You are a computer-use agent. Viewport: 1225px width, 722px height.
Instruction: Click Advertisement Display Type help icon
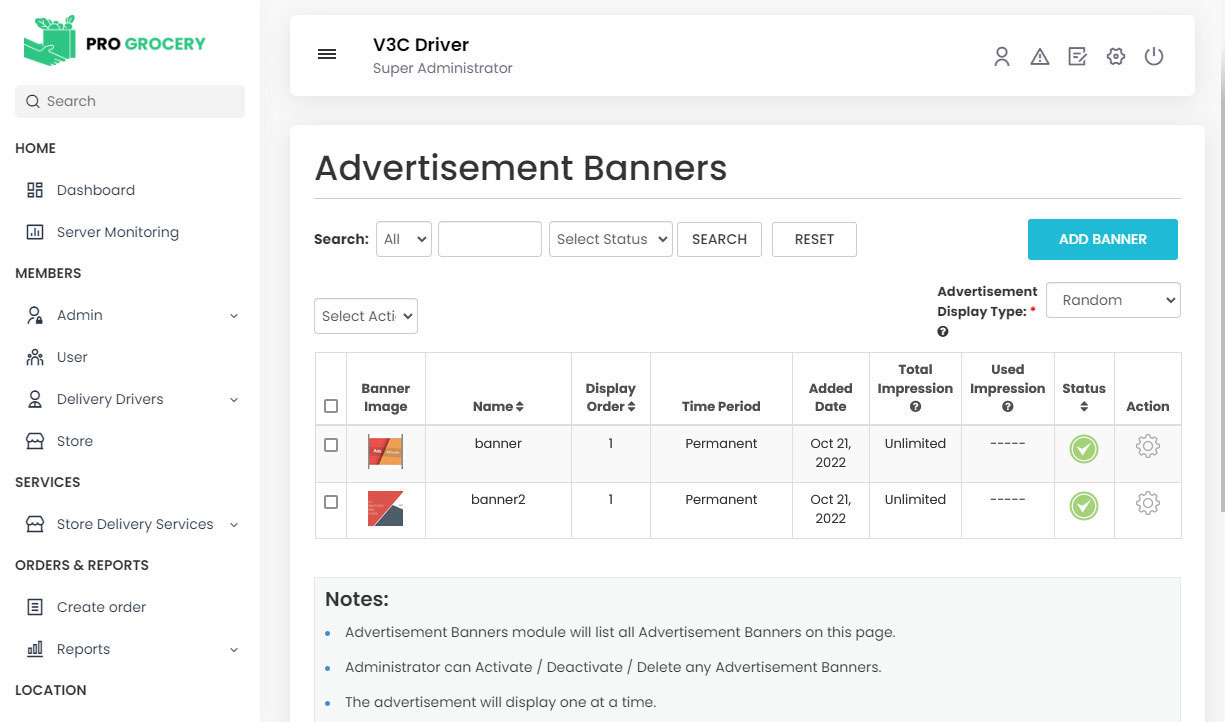click(x=943, y=332)
